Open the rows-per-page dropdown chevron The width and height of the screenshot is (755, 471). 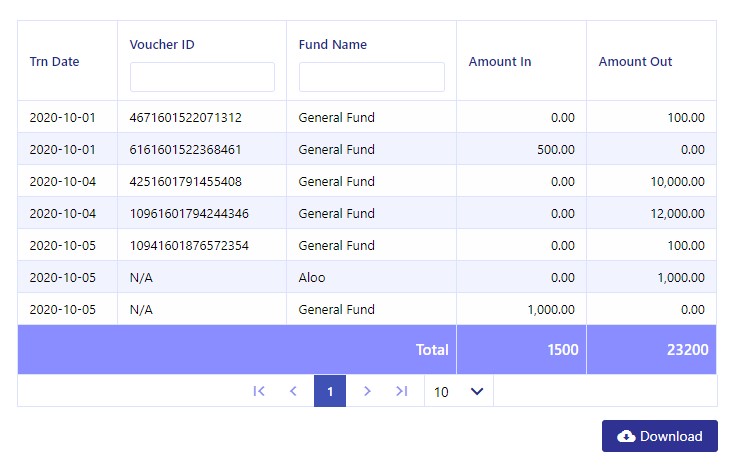click(477, 391)
